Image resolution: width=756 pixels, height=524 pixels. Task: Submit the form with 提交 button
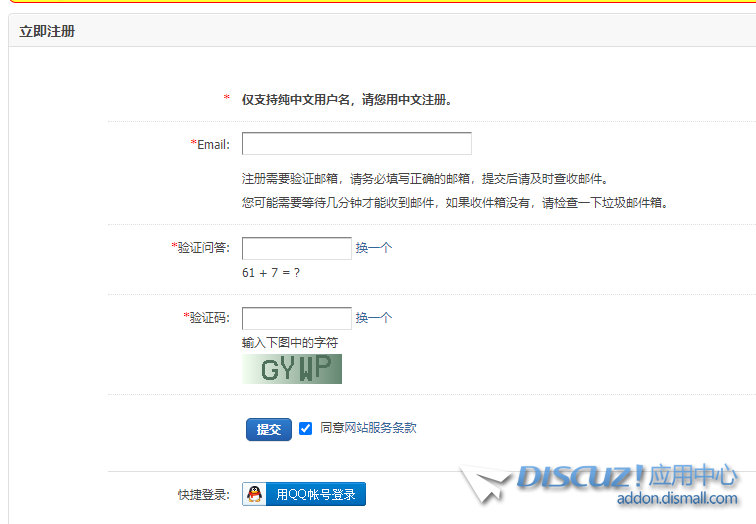pyautogui.click(x=269, y=429)
